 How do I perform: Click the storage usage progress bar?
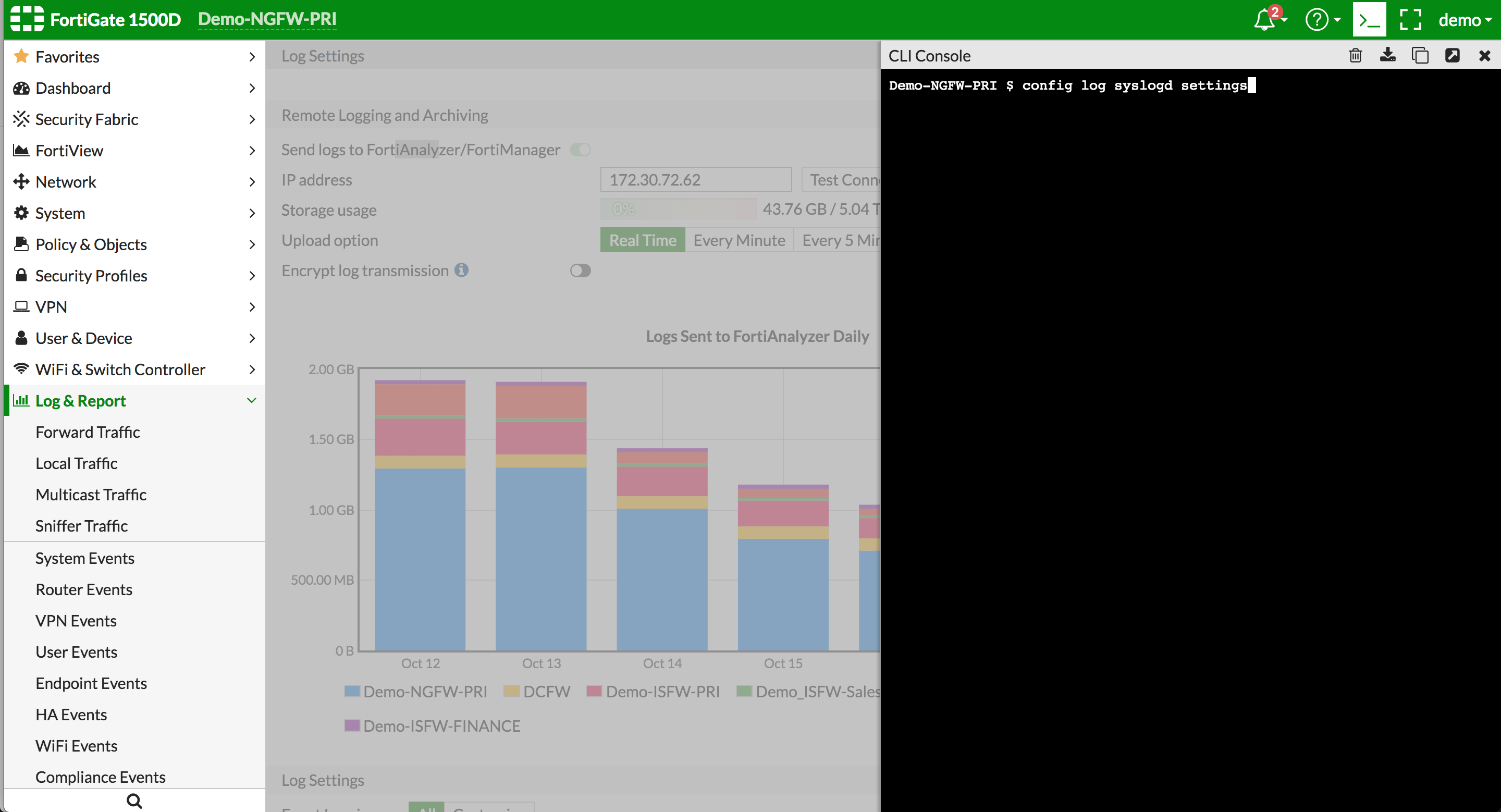[x=678, y=208]
